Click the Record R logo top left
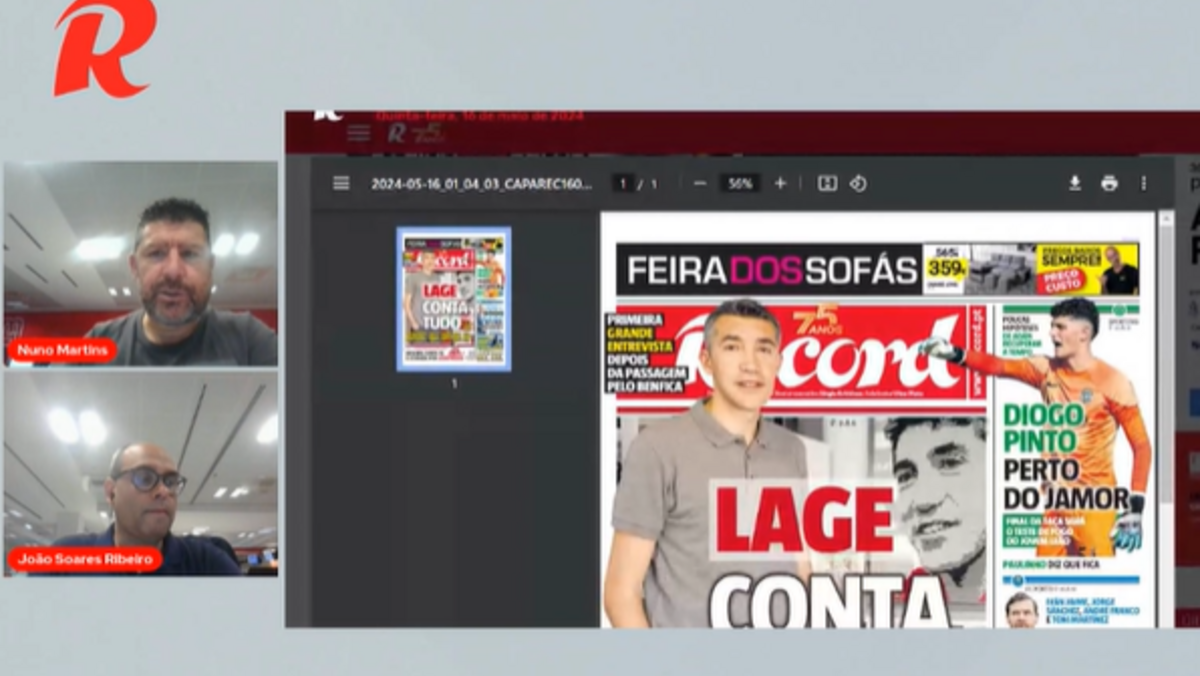Viewport: 1200px width, 676px height. (104, 46)
